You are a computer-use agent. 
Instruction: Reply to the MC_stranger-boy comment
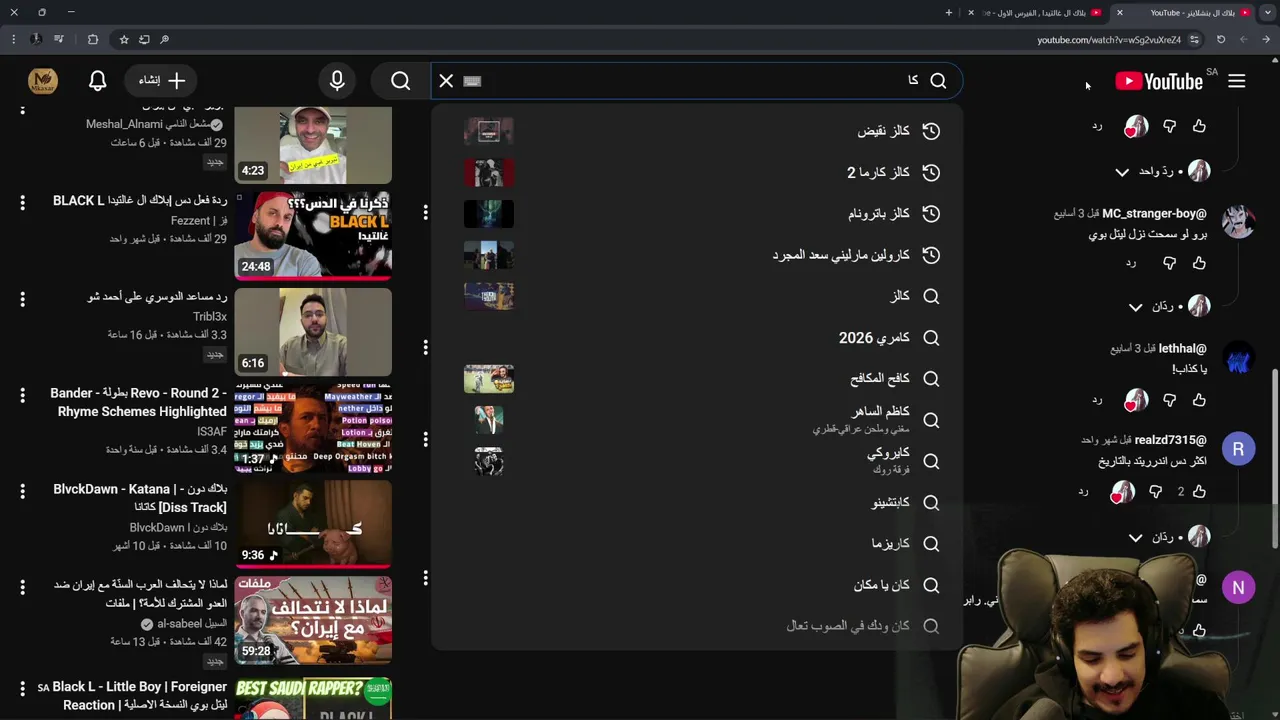pyautogui.click(x=1130, y=263)
